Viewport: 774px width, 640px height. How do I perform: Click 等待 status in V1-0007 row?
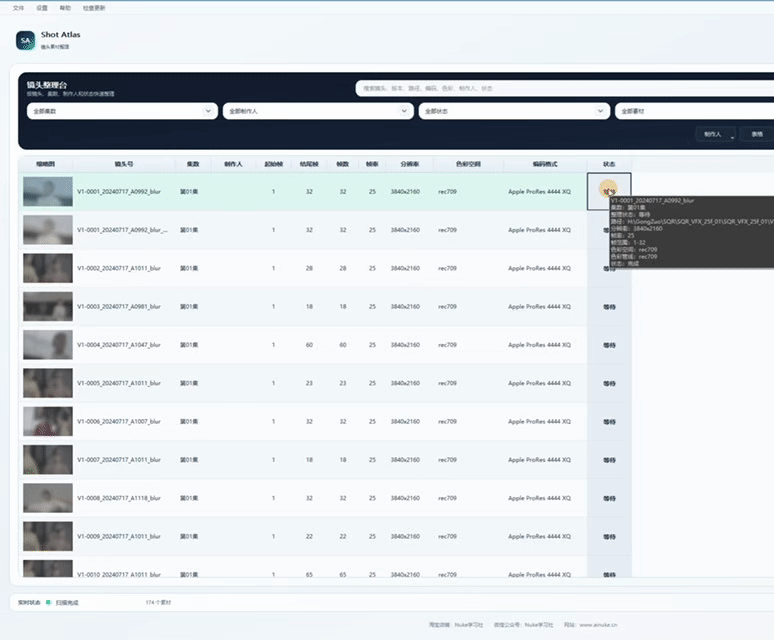pos(610,460)
